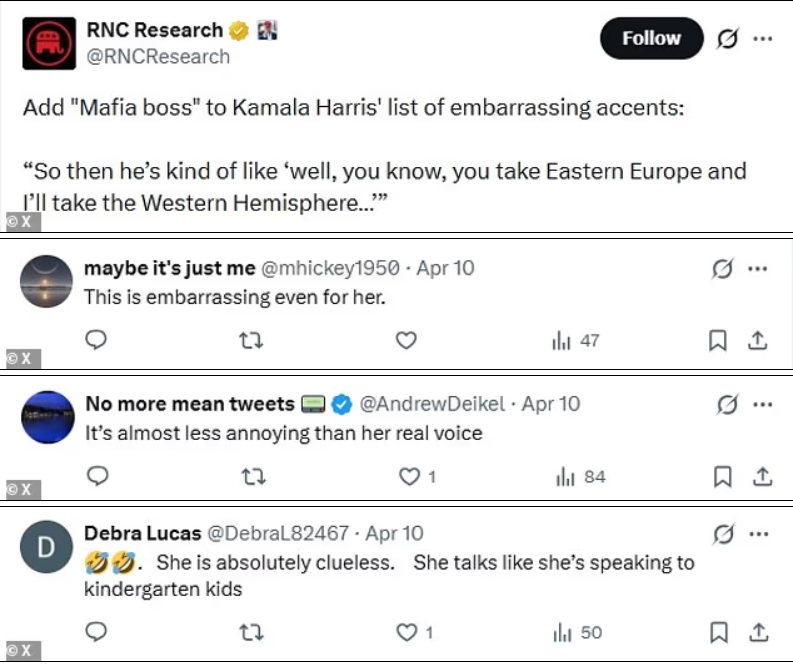The image size is (793, 665).
Task: Bookmark the mhickey1950 reply
Action: pyautogui.click(x=717, y=341)
